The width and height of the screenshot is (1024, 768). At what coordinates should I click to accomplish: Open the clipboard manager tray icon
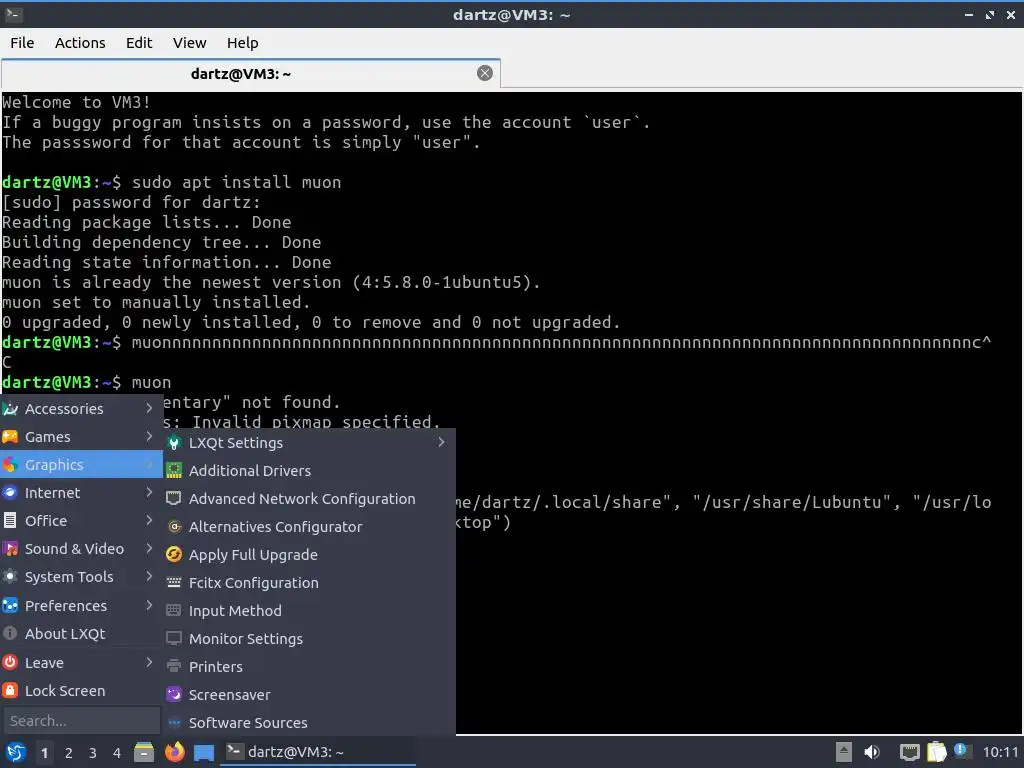tap(936, 752)
